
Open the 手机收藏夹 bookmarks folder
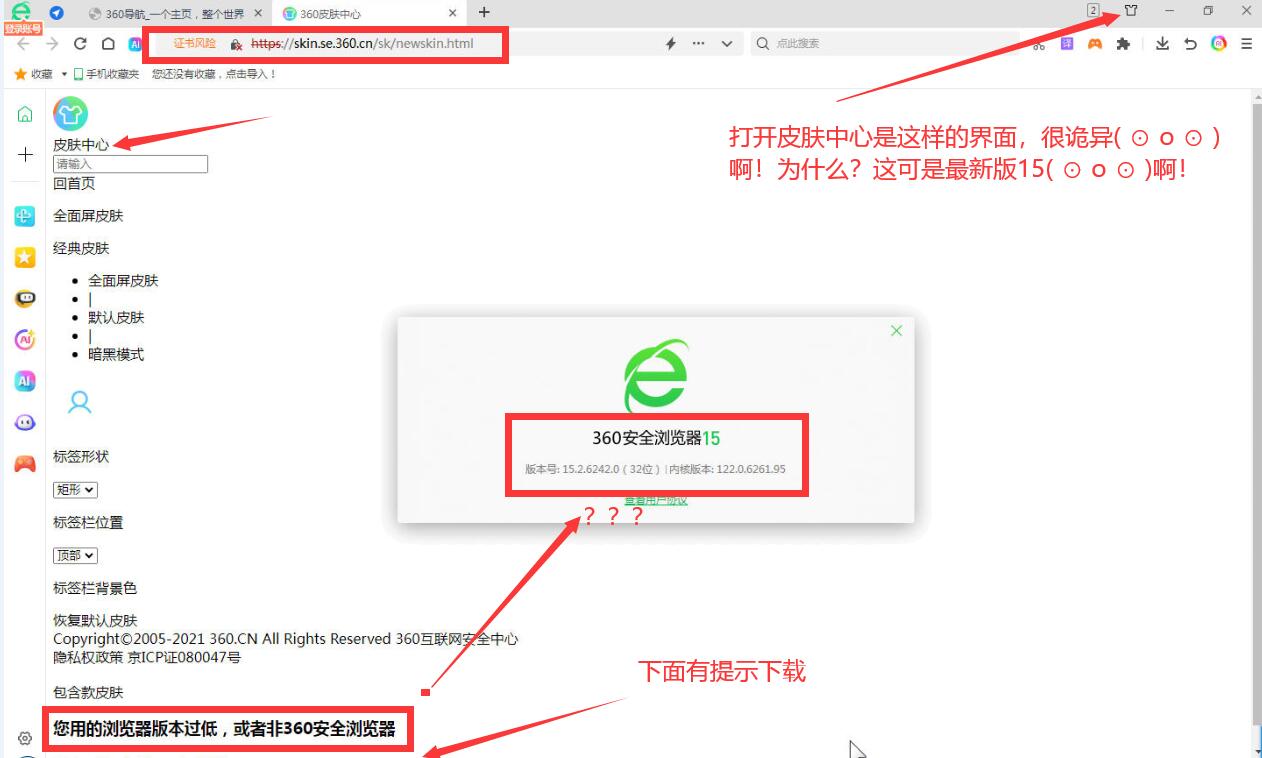[105, 74]
